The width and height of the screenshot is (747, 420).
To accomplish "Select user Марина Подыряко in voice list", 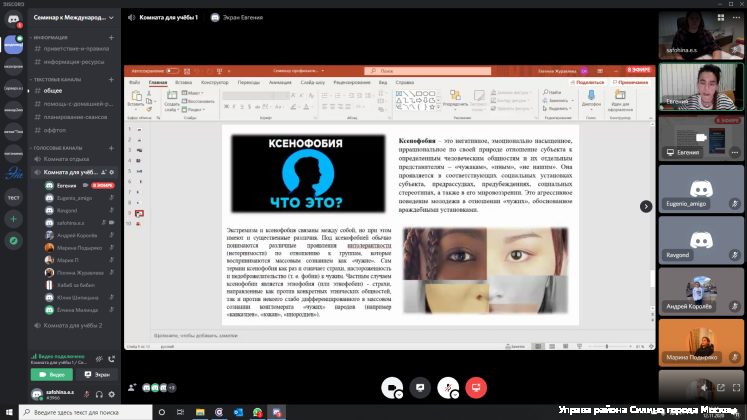I will (x=79, y=248).
